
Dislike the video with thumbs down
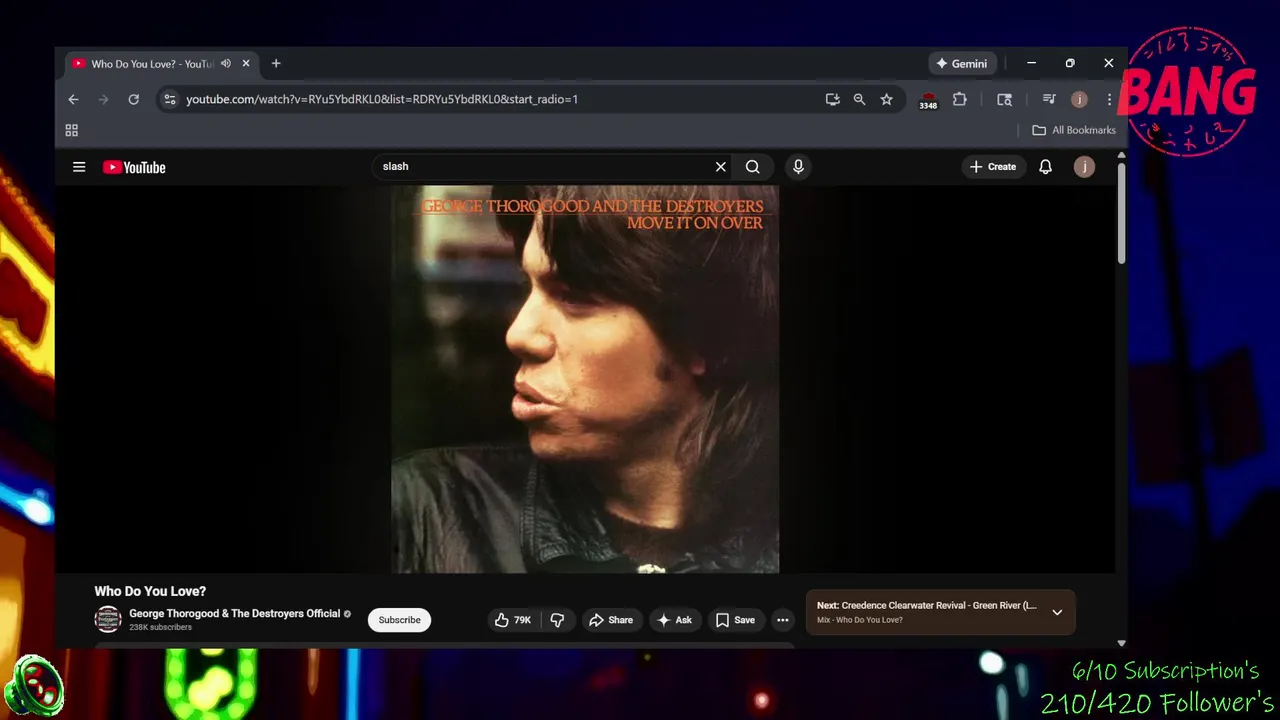point(557,620)
